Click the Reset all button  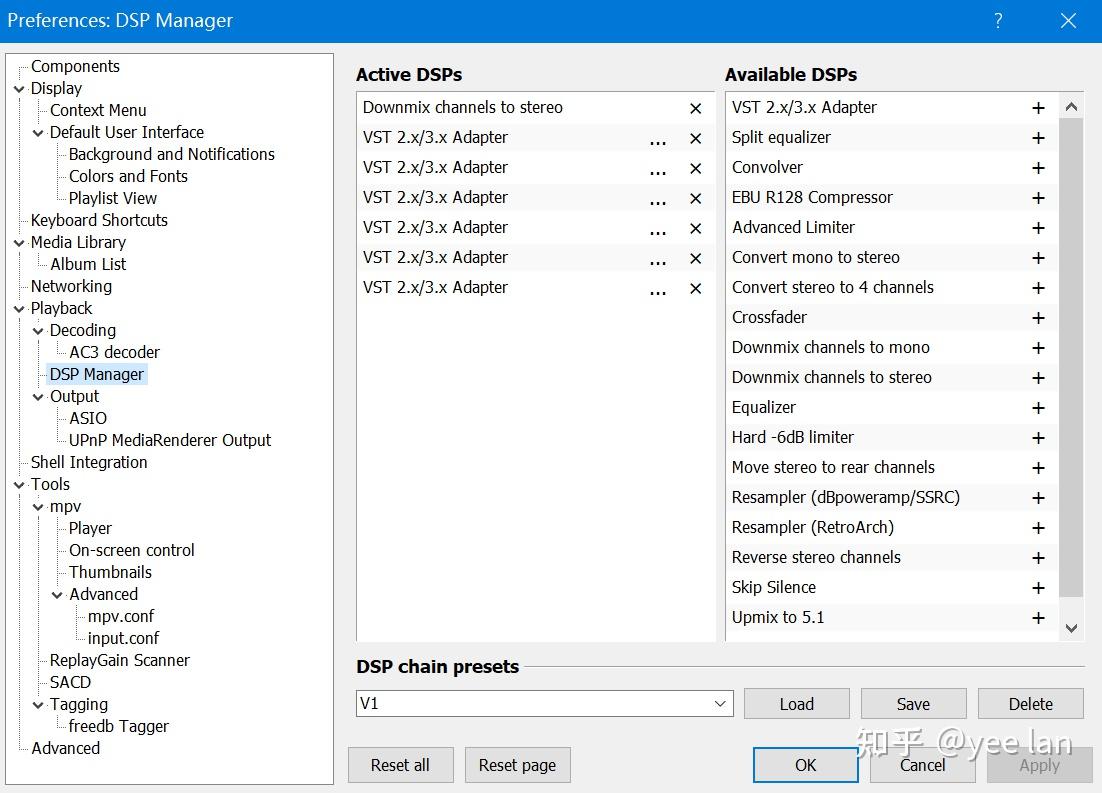(x=401, y=765)
